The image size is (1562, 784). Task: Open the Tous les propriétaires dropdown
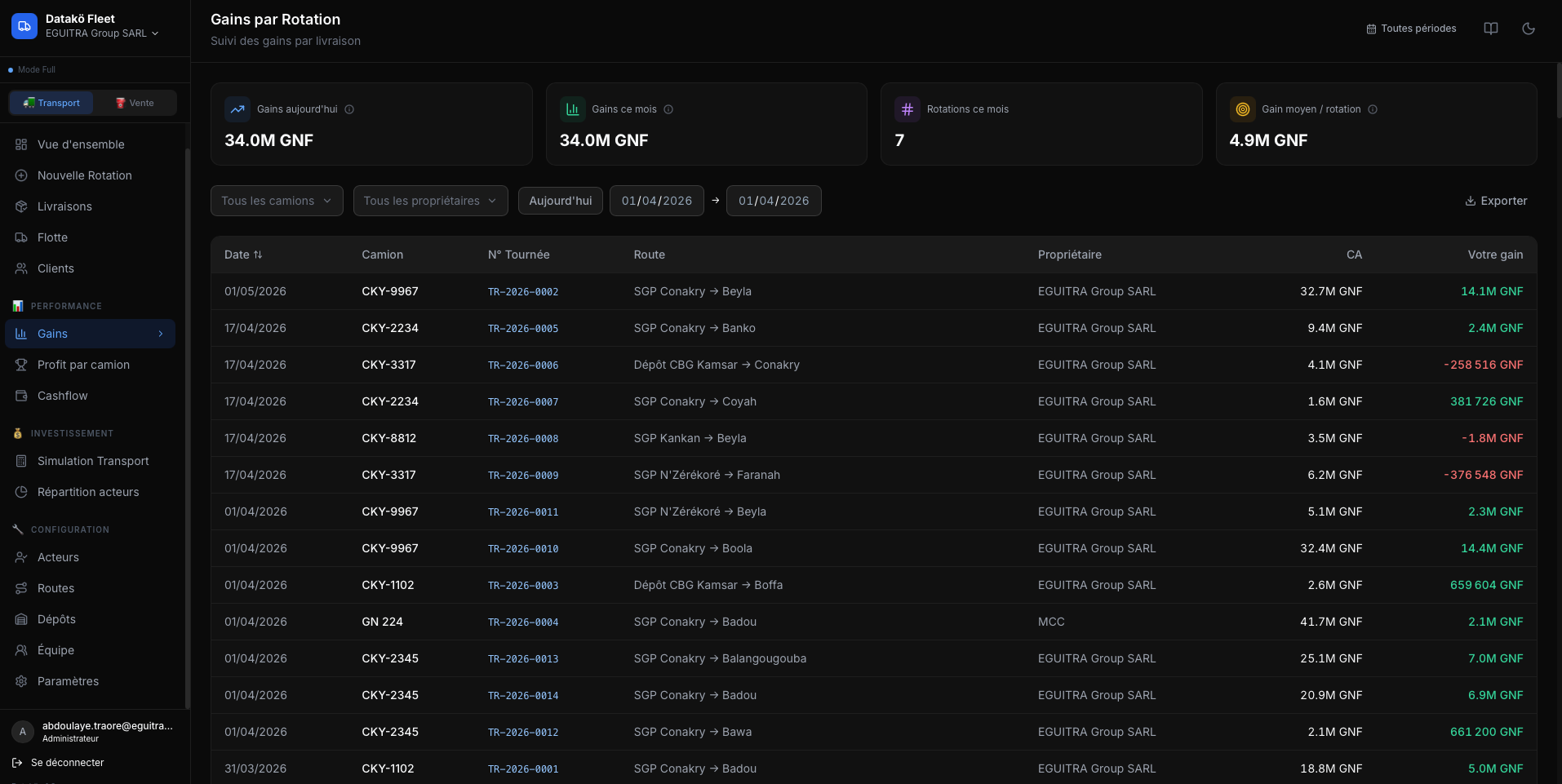tap(430, 201)
